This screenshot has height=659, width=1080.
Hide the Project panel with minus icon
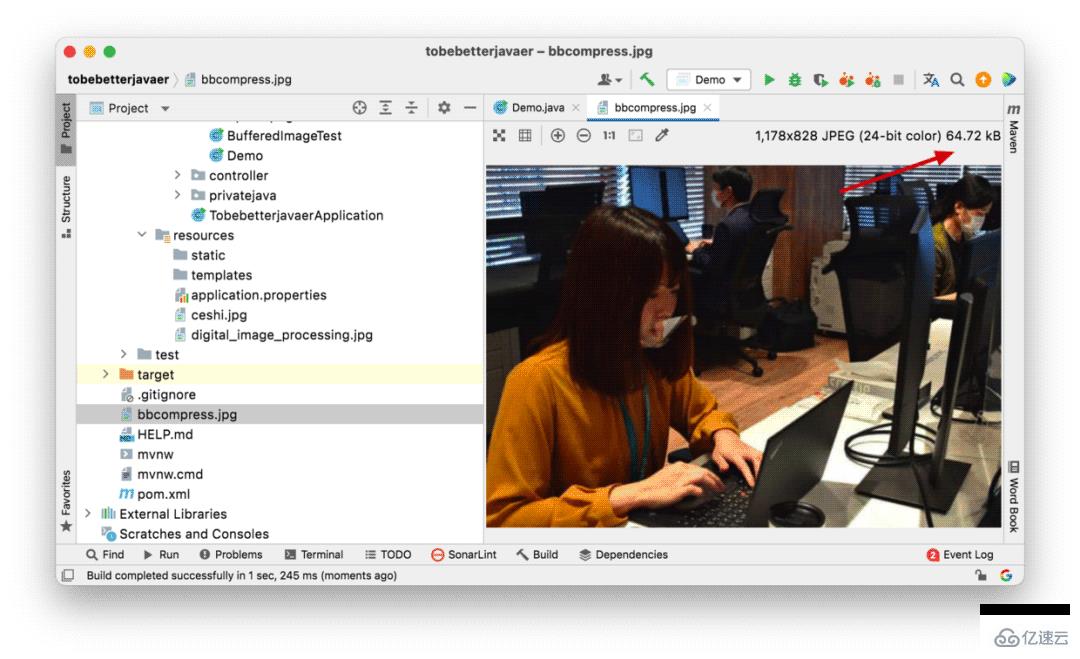click(470, 107)
